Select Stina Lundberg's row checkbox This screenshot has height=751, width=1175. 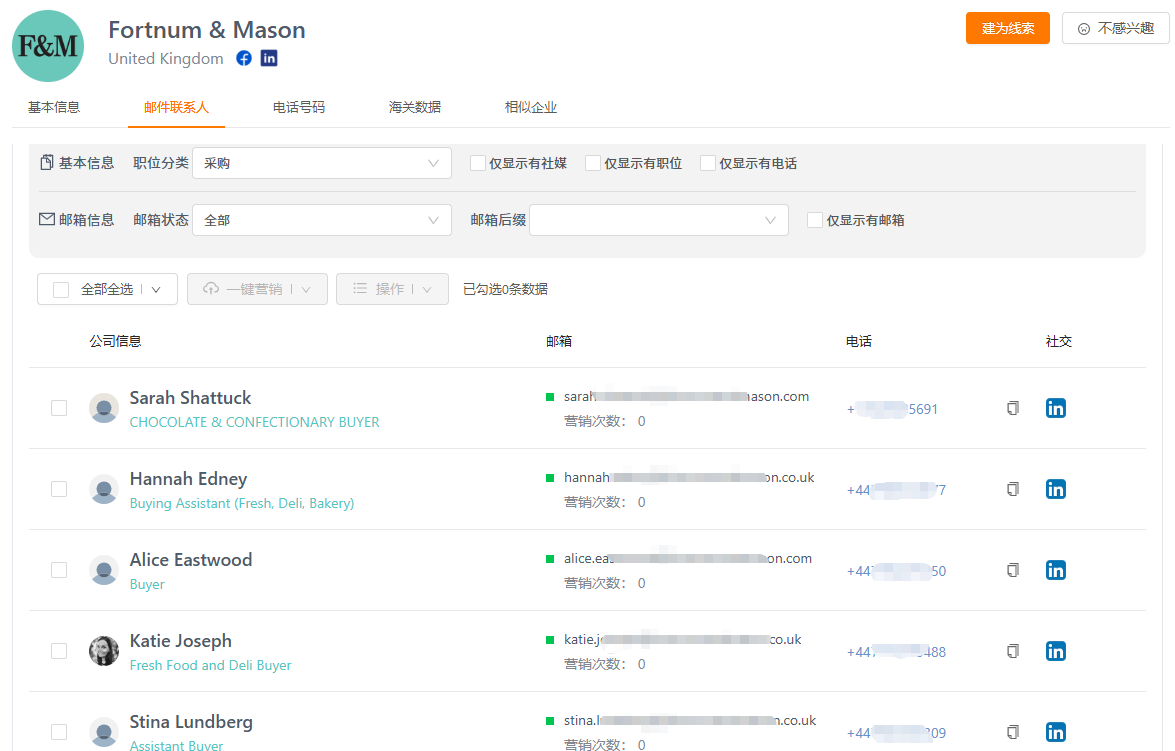[x=59, y=732]
